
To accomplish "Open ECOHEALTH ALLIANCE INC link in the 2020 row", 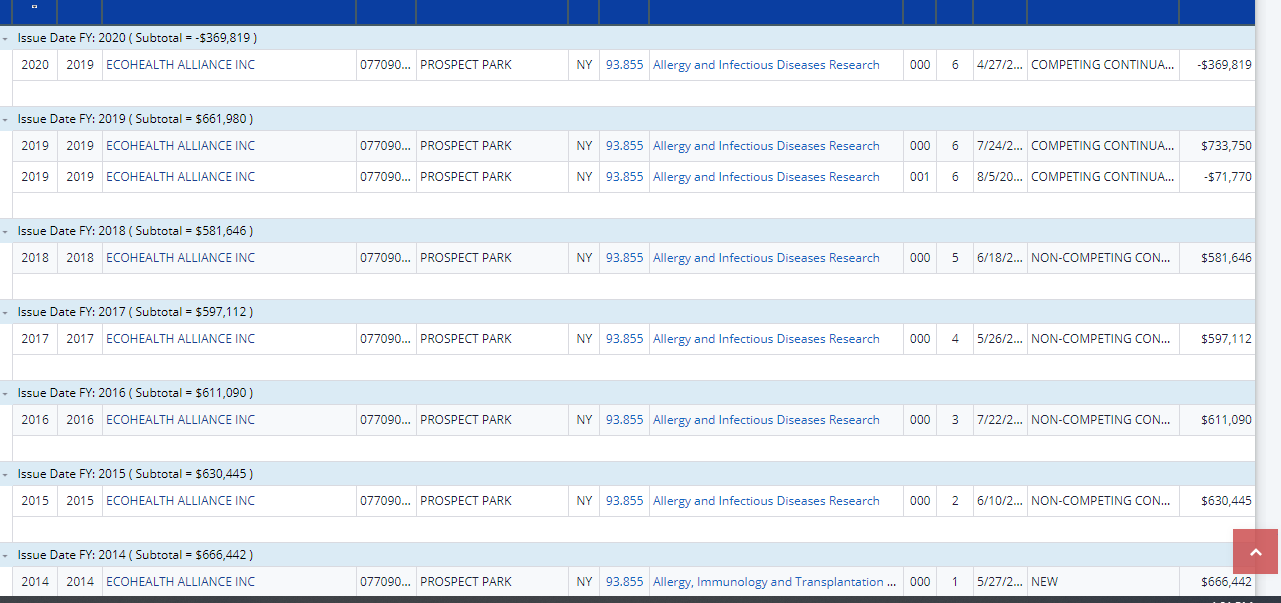I will click(x=180, y=65).
